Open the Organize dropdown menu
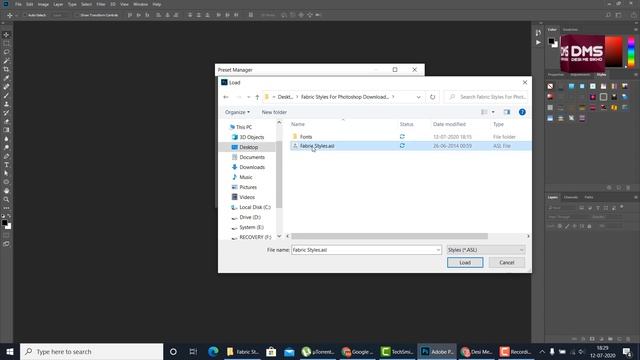Viewport: 640px width, 360px height. click(237, 112)
